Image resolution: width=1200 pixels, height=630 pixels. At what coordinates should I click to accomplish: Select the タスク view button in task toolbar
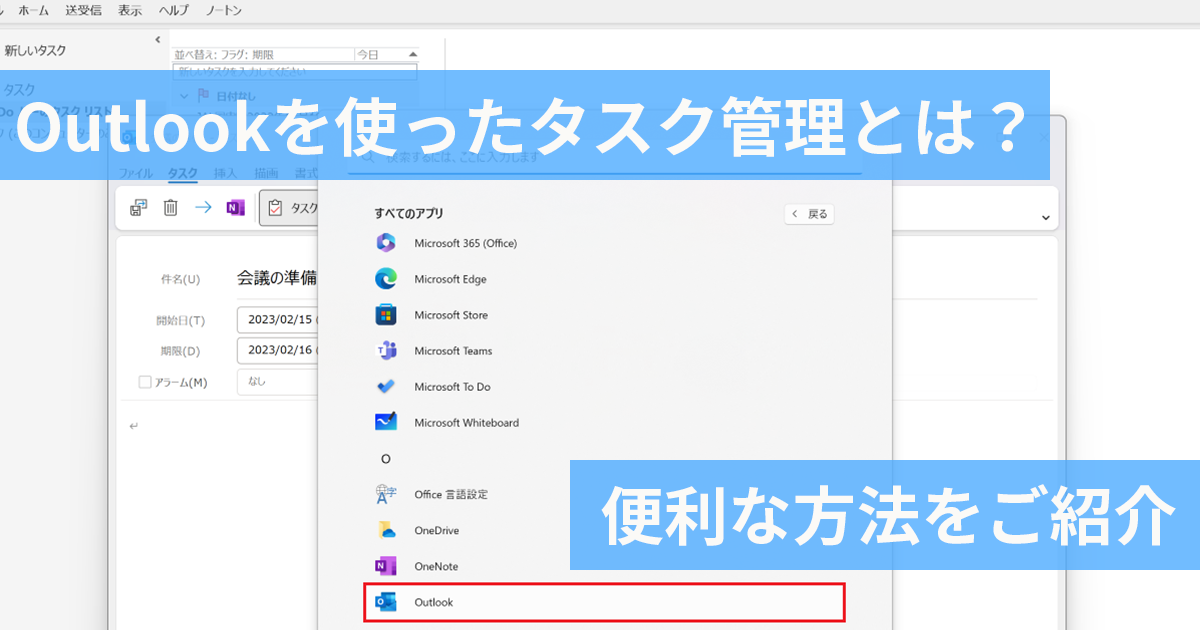point(289,208)
